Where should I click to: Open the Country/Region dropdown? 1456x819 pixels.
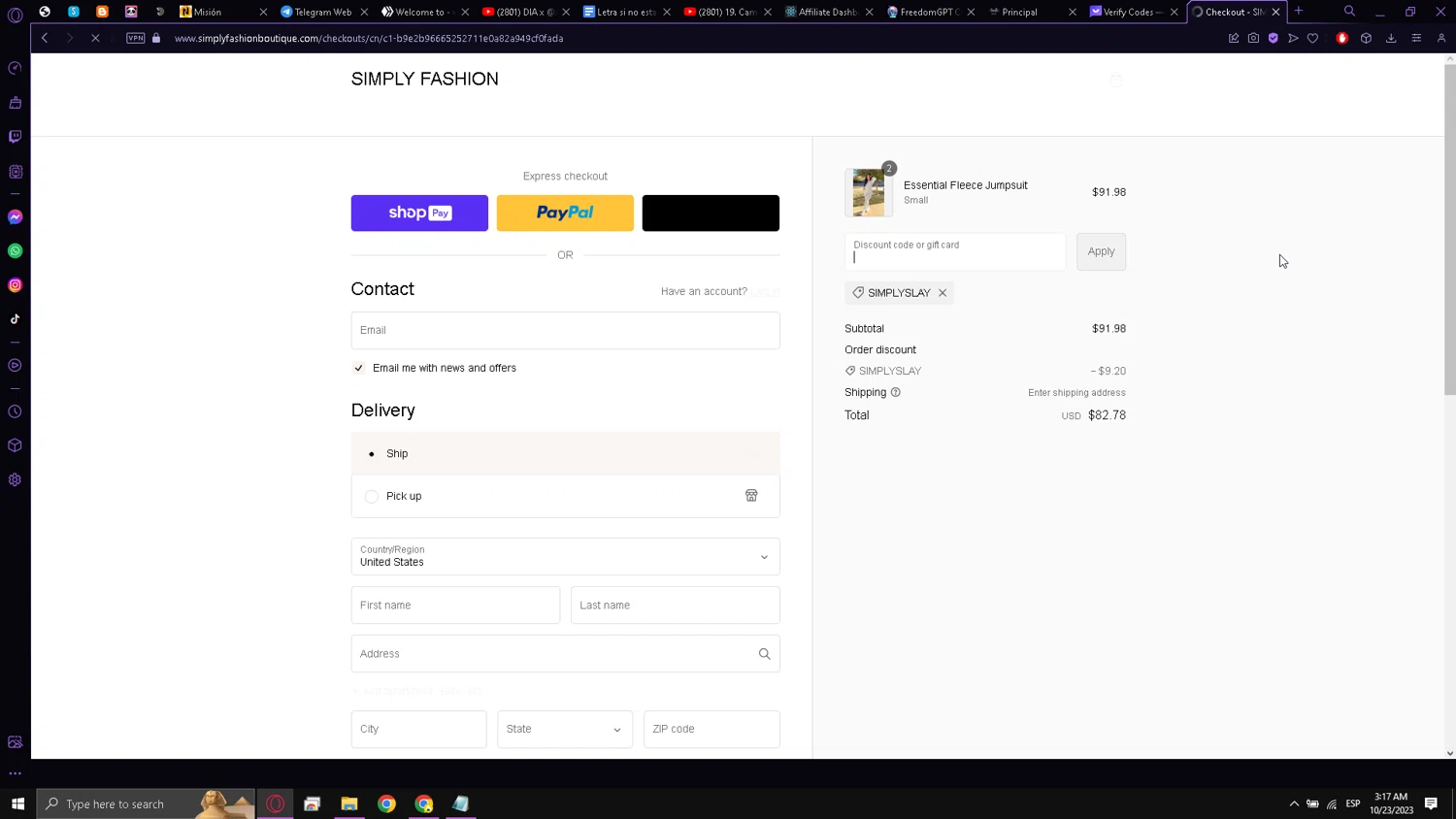click(565, 556)
